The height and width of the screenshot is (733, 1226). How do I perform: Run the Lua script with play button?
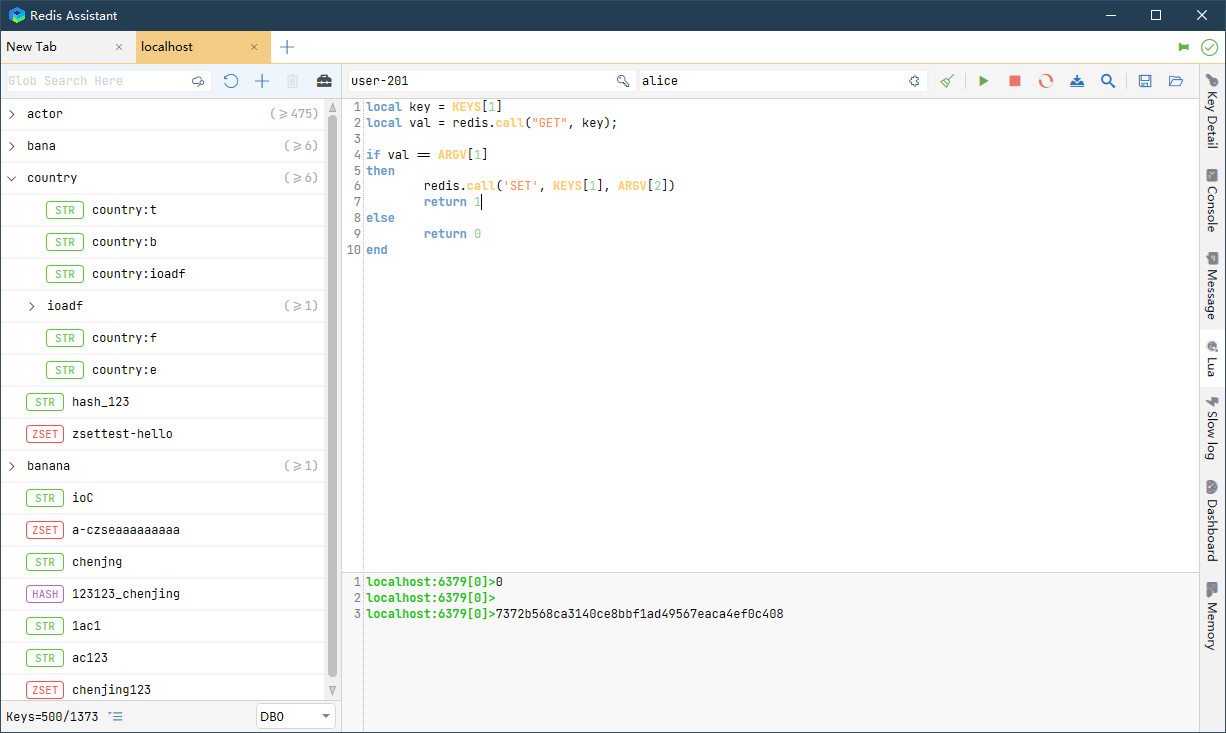984,81
